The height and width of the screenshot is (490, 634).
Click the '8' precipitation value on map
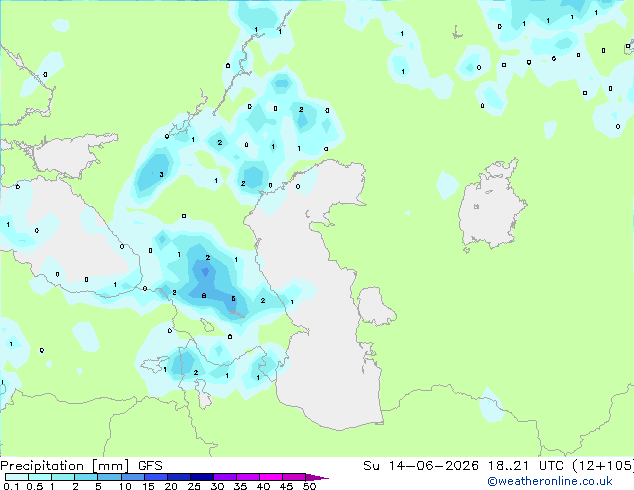(204, 296)
